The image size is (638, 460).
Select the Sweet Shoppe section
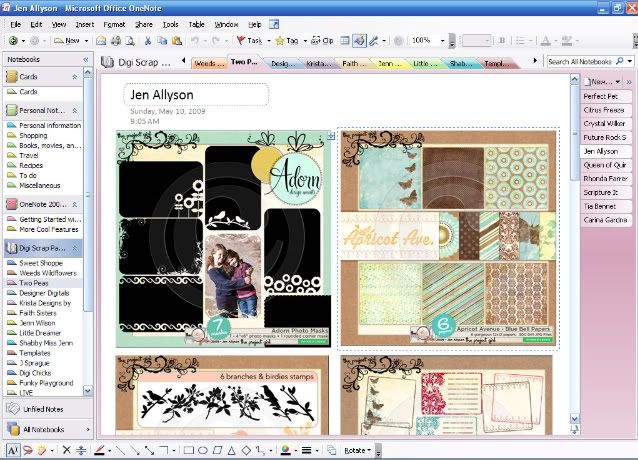pos(41,263)
